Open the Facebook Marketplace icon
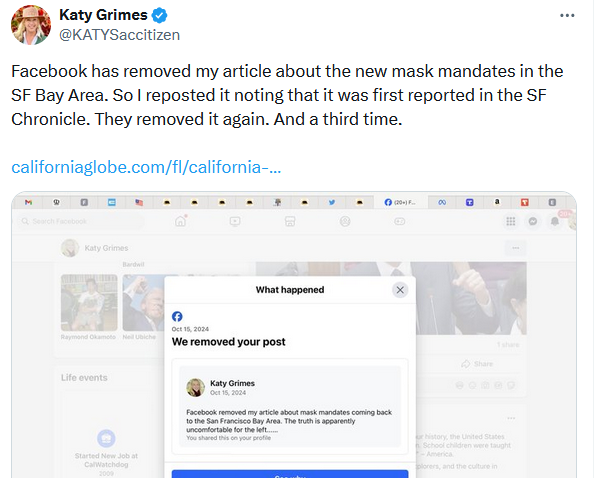This screenshot has width=601, height=478. coord(291,221)
